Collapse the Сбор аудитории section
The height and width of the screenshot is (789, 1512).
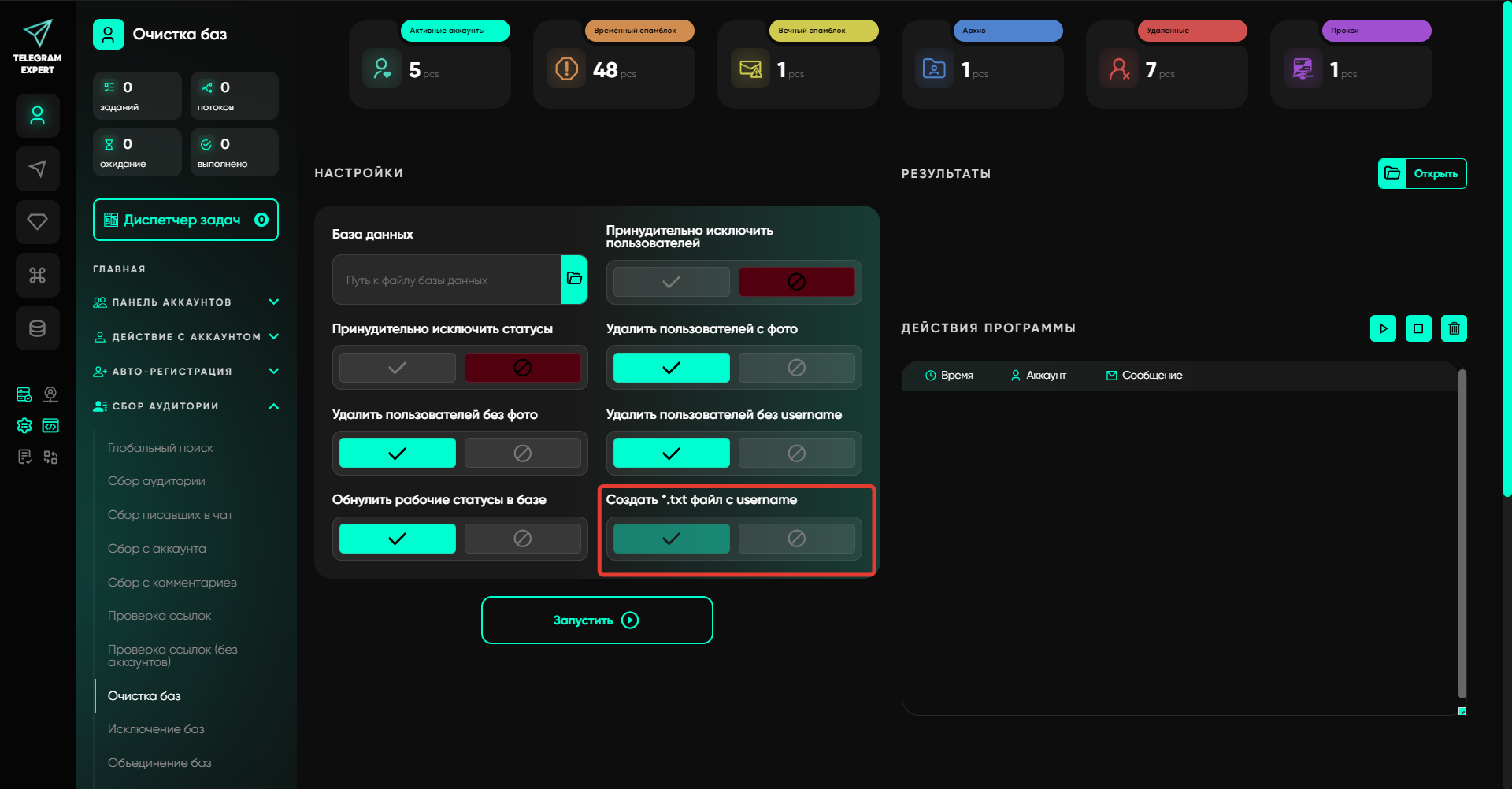coord(273,406)
